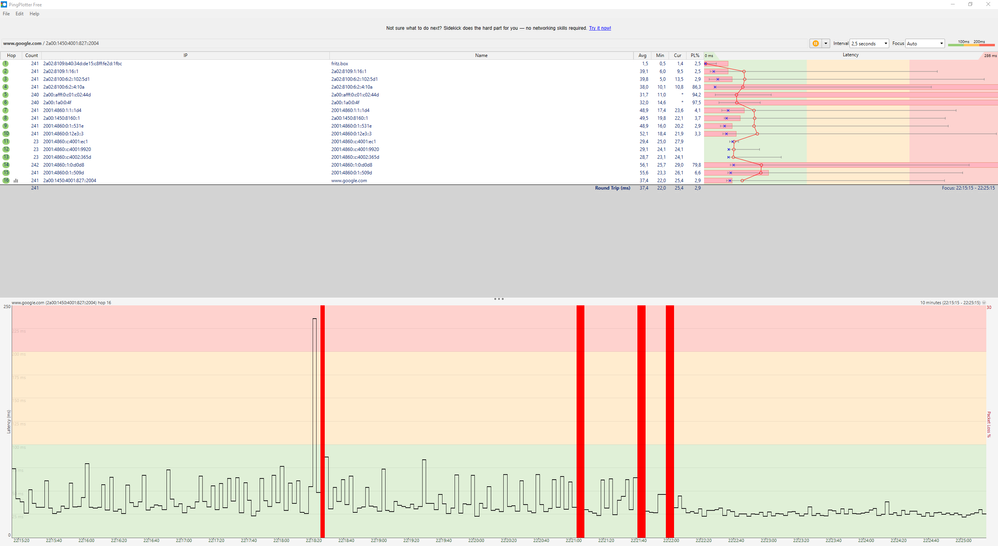Viewport: 998px width, 546px height.
Task: Select hop 14 green circle icon
Action: pos(6,165)
